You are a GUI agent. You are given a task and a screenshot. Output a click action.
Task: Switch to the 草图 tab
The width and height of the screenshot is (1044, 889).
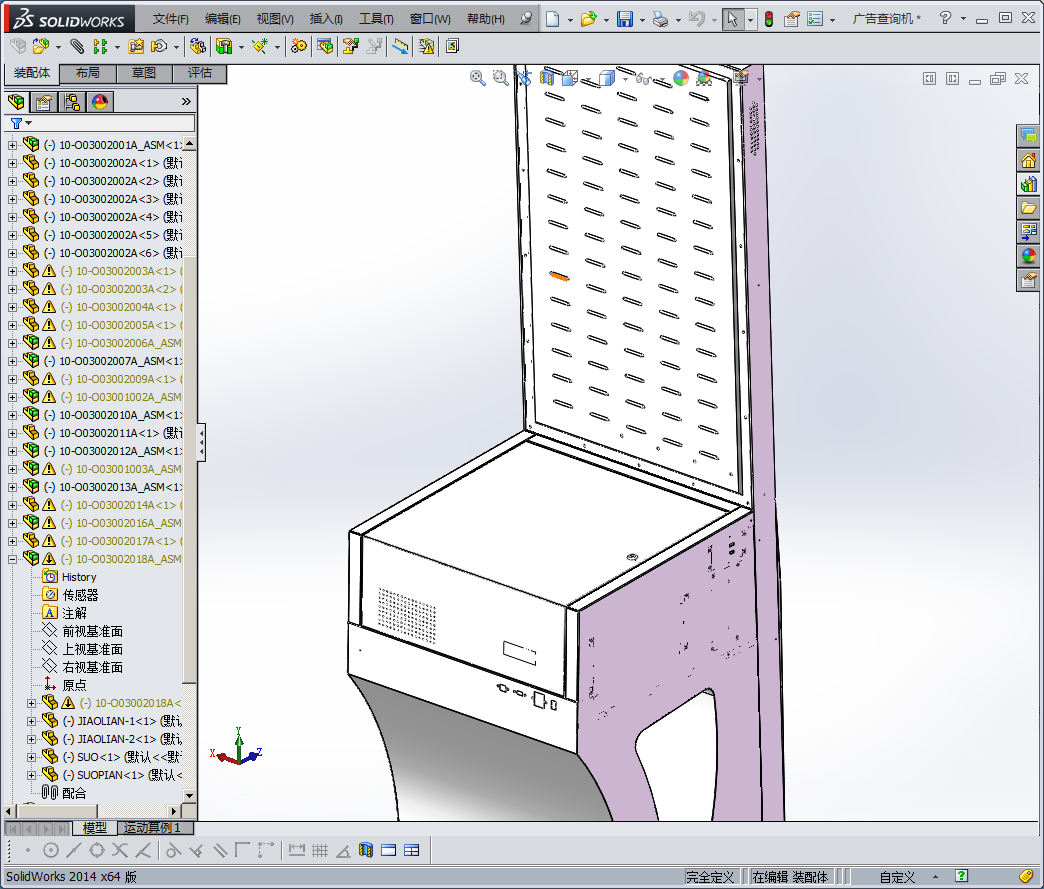pos(144,73)
